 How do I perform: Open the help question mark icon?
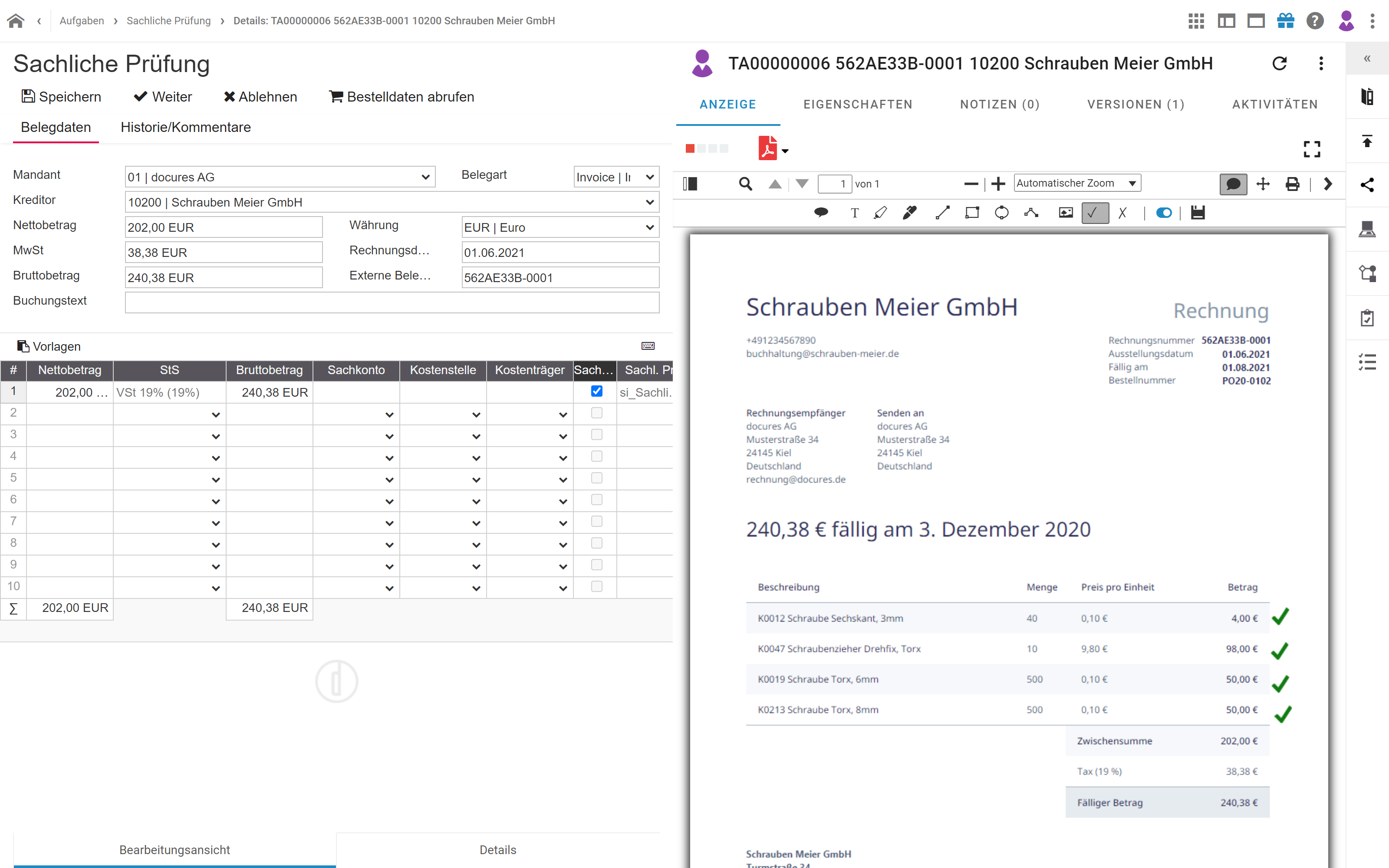click(x=1315, y=21)
